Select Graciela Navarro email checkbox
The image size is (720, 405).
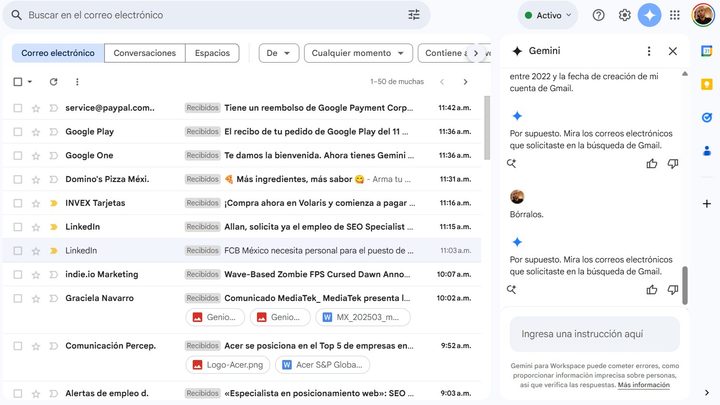click(17, 298)
